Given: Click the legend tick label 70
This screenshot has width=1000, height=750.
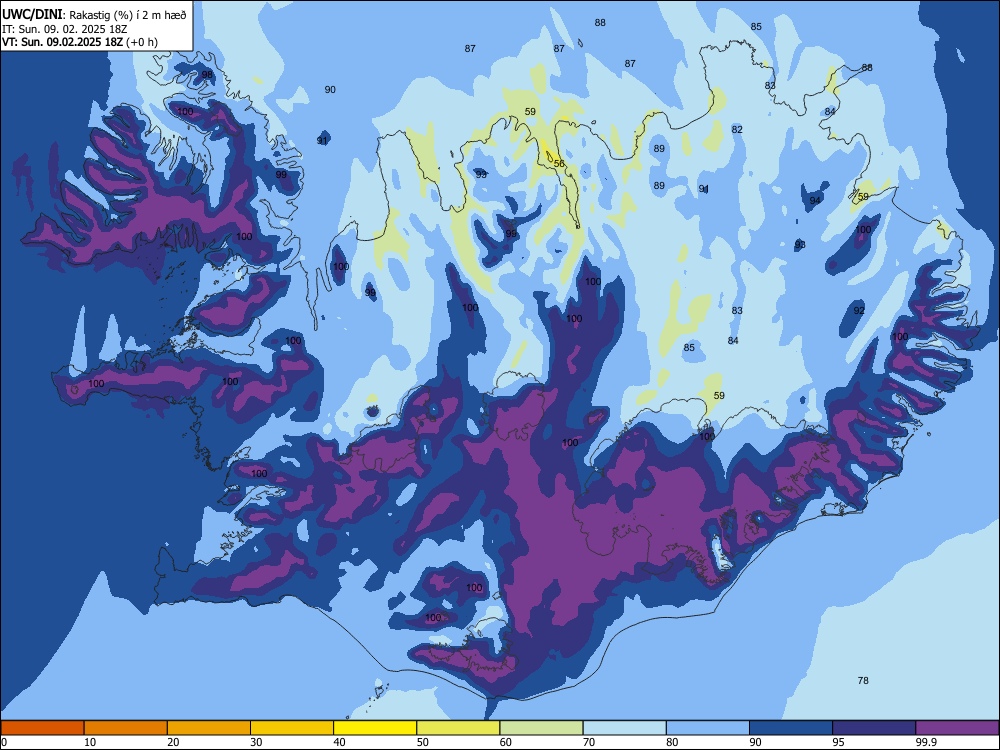Looking at the screenshot, I should 589,742.
